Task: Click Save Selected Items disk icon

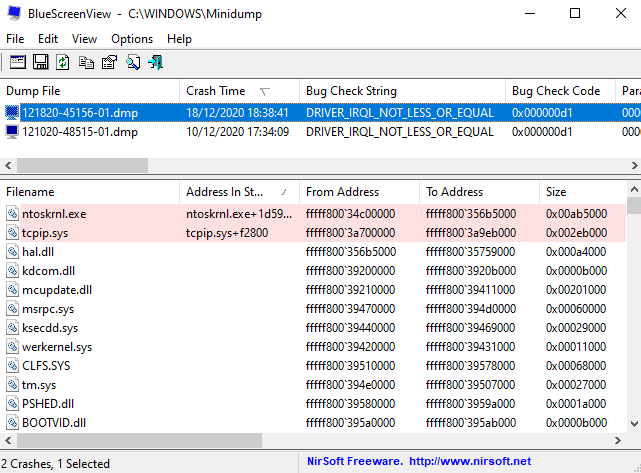Action: [40, 63]
